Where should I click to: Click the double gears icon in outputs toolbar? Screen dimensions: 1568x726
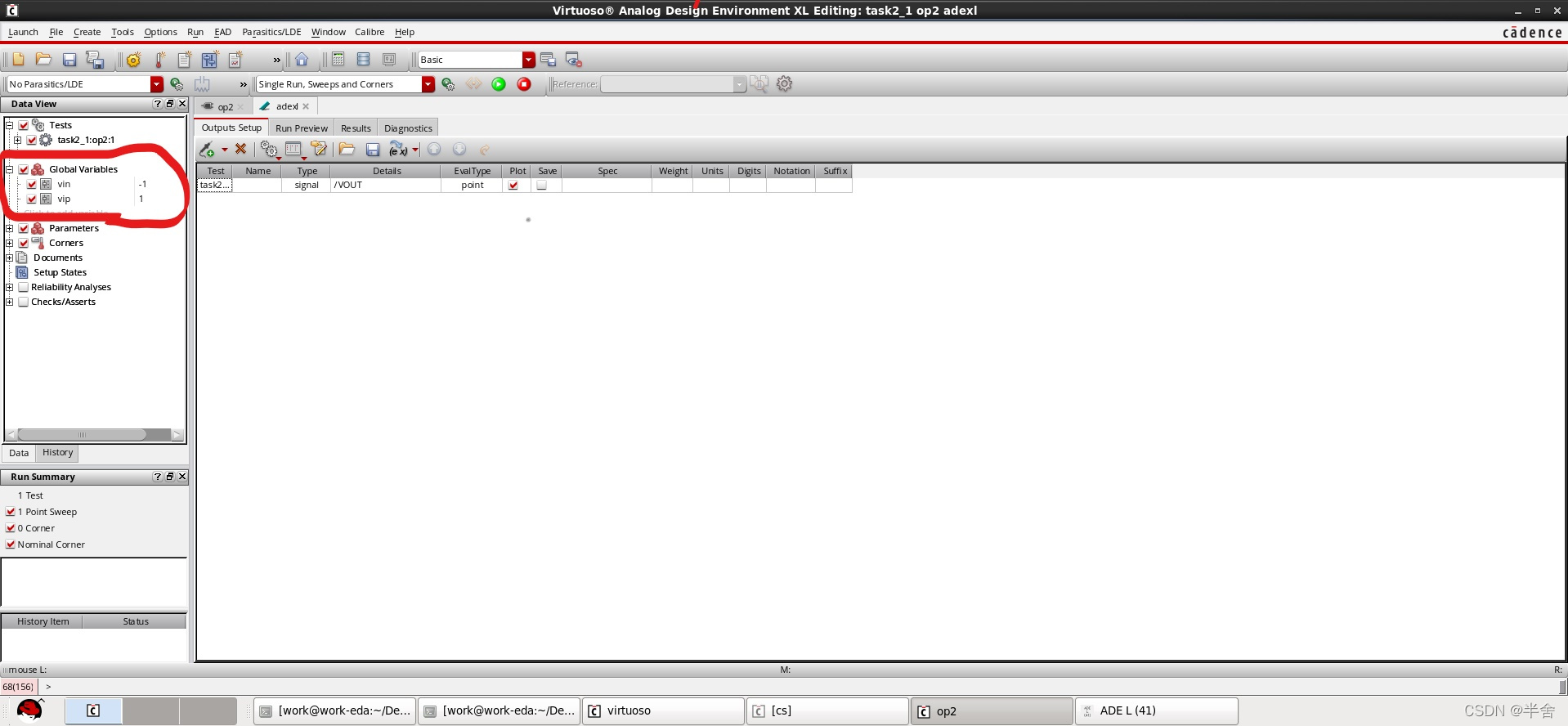tap(268, 150)
